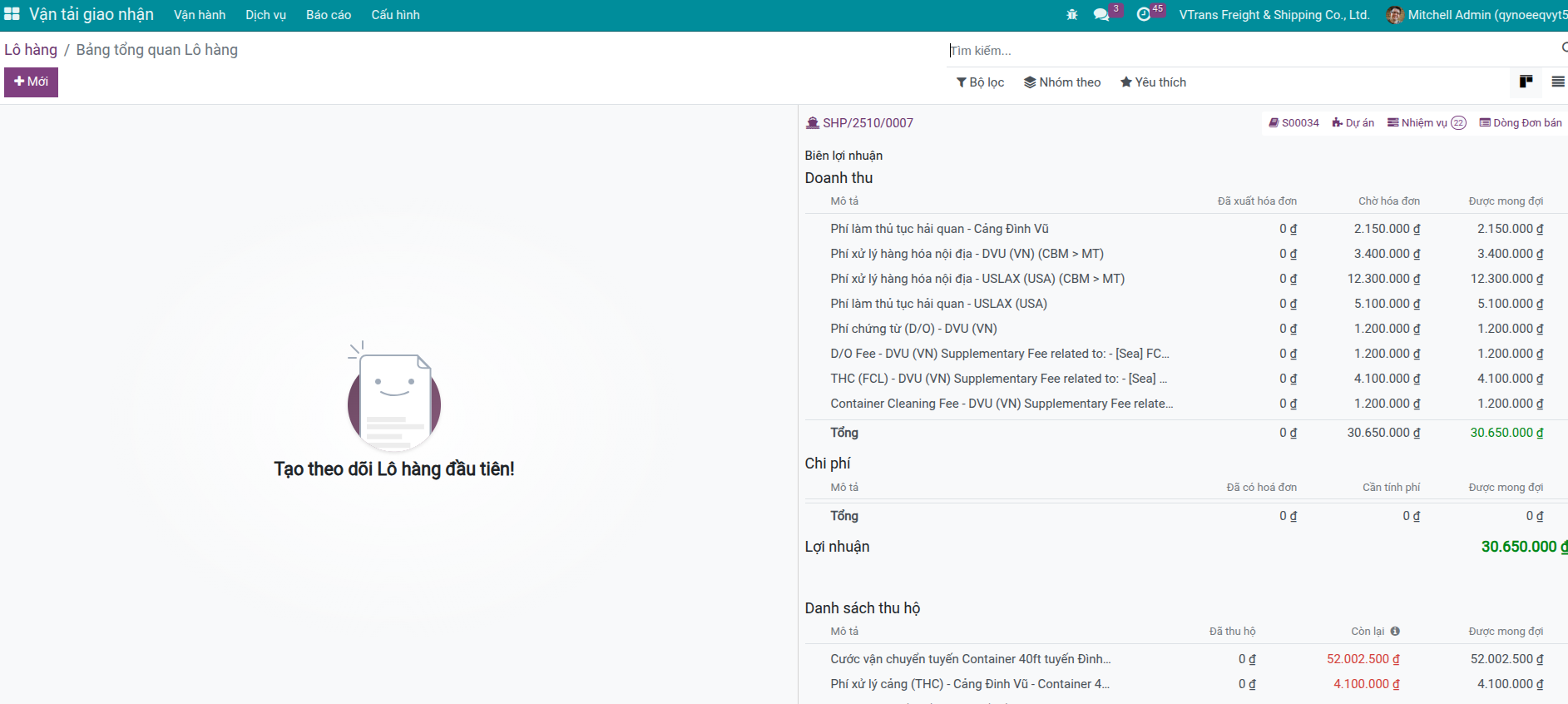The image size is (1568, 704).
Task: Expand the Nhóm theo grouping dropdown
Action: point(1062,82)
